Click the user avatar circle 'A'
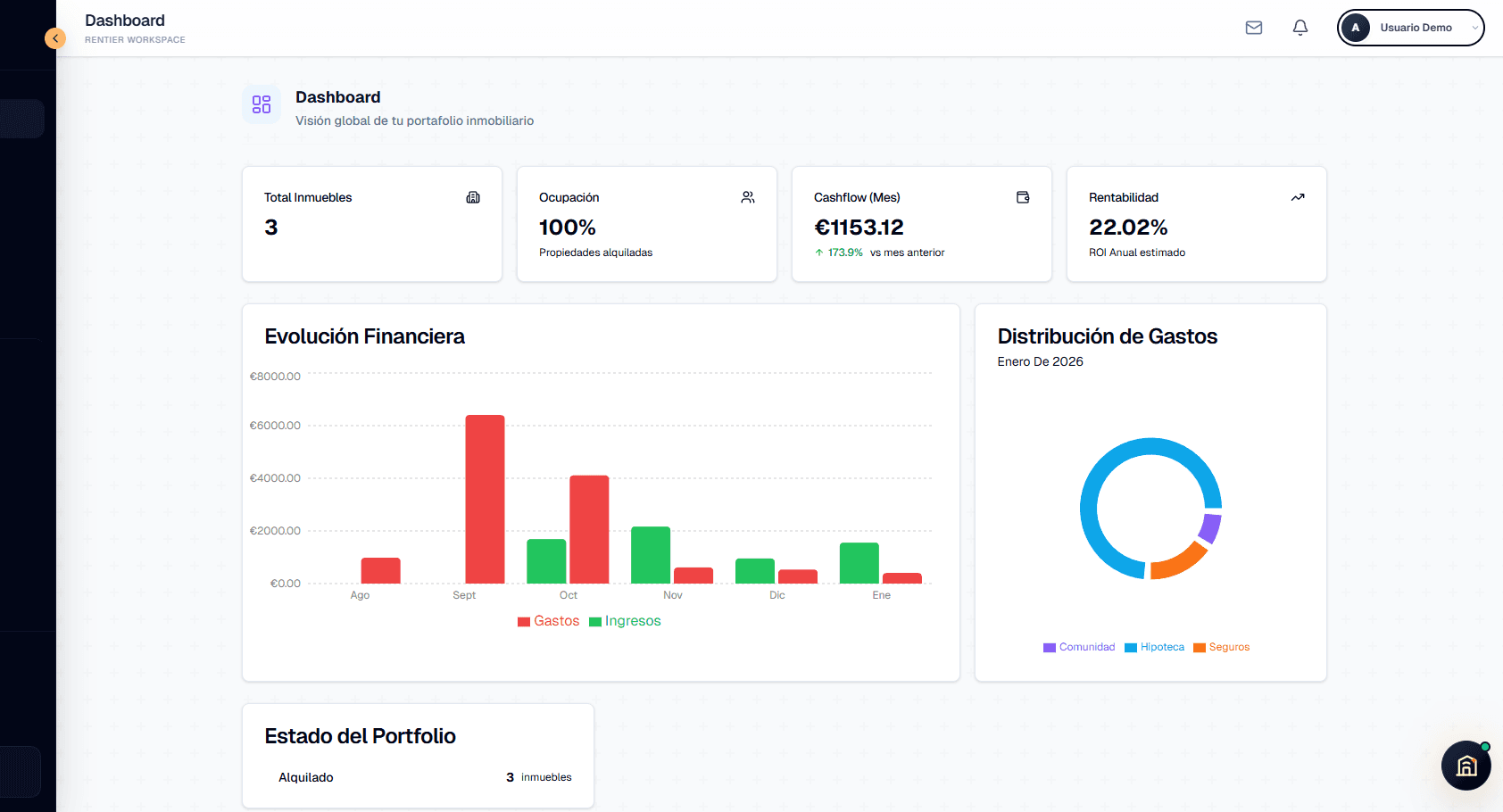The image size is (1503, 812). 1355,28
